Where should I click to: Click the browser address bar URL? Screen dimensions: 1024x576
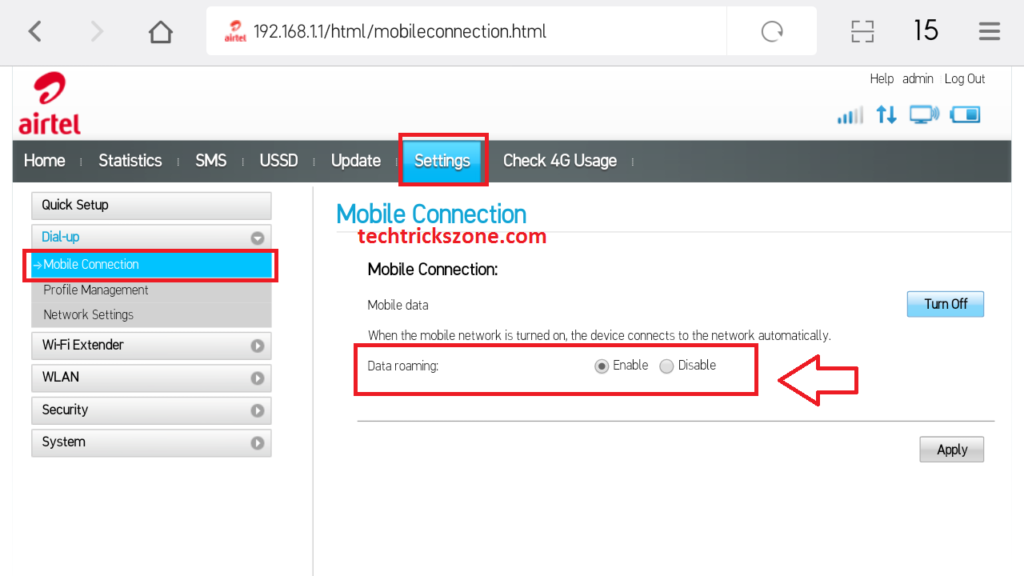coord(400,32)
